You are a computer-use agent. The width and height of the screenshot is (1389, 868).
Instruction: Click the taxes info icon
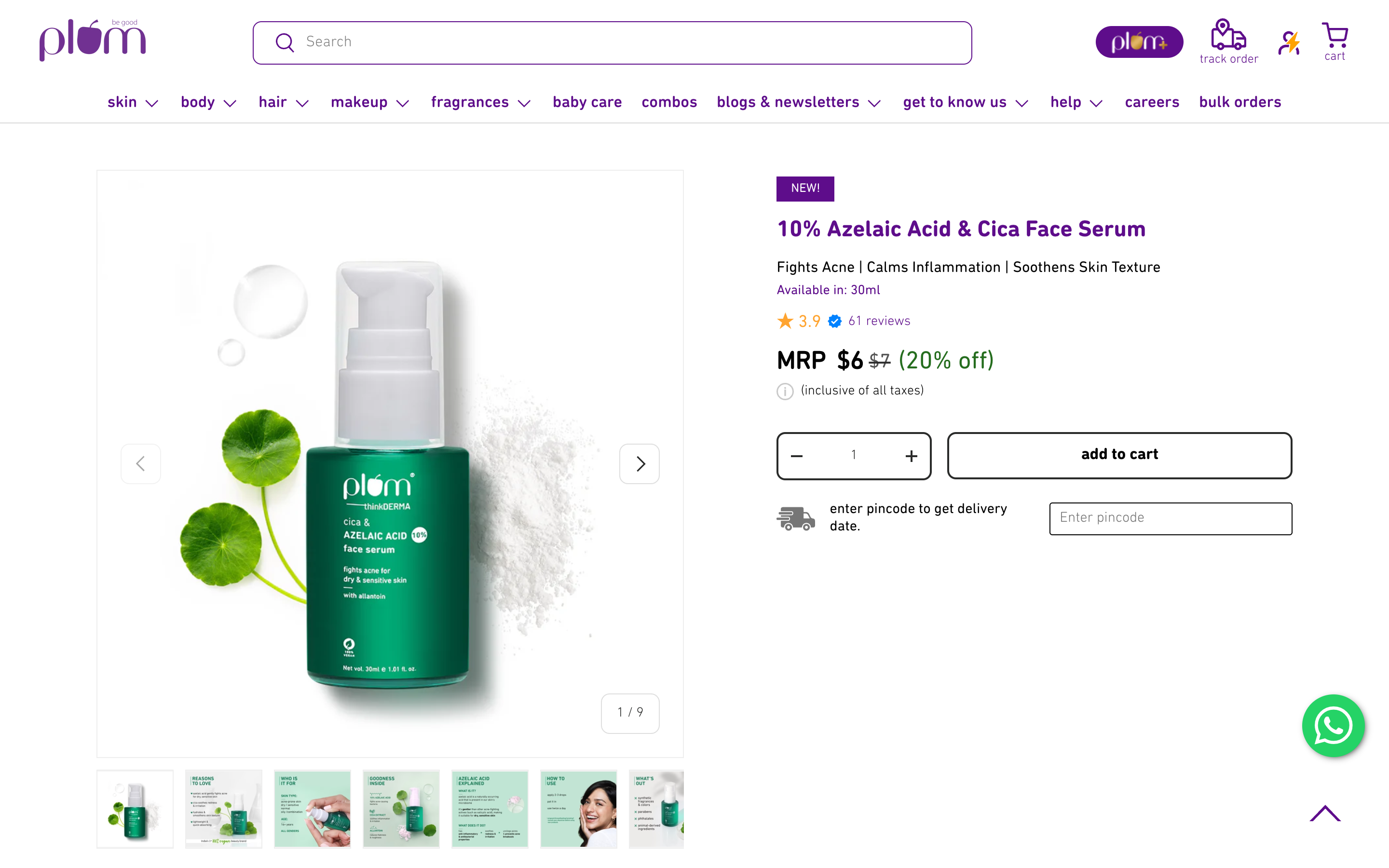coord(785,391)
